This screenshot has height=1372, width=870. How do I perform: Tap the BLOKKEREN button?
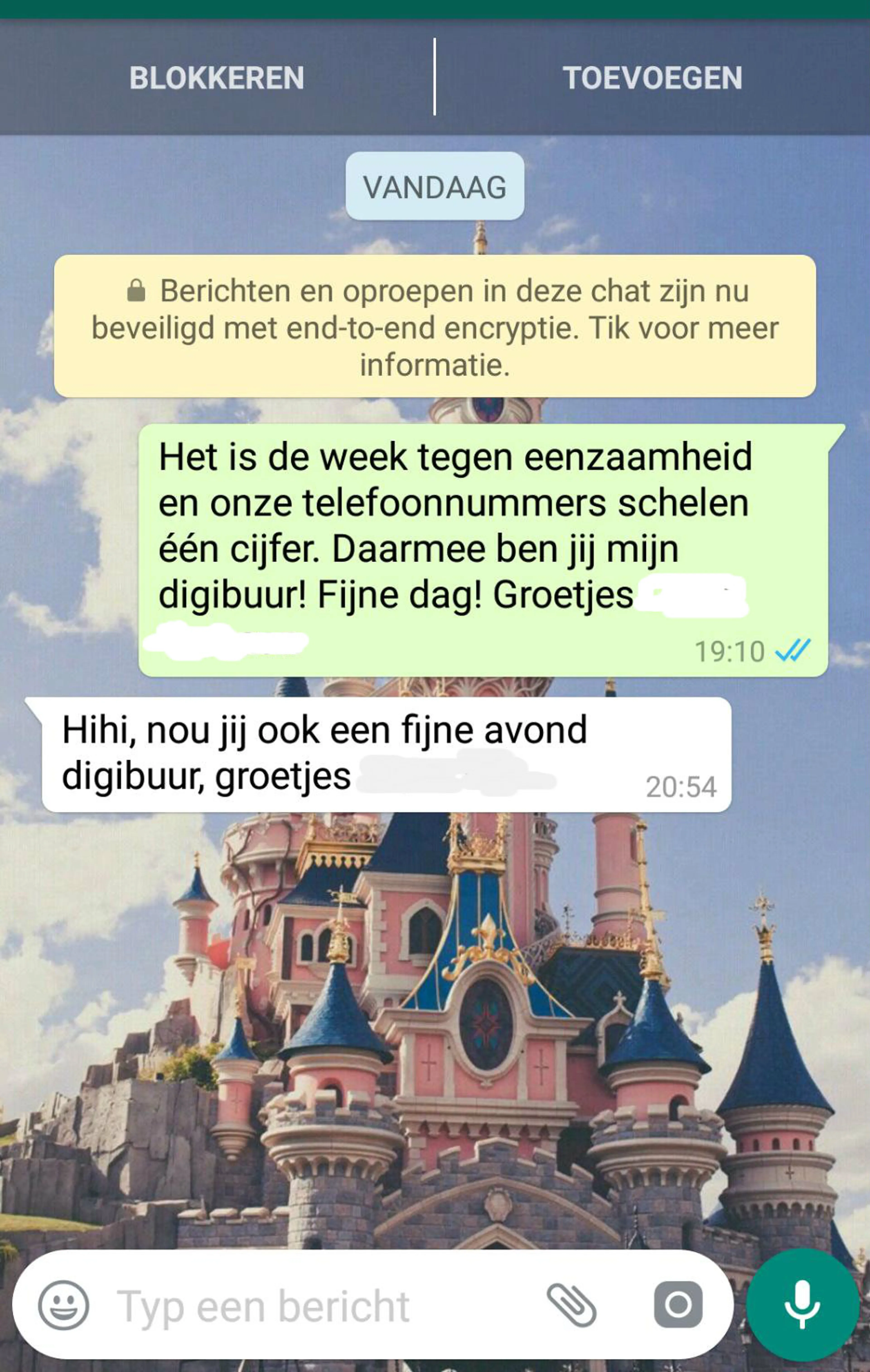217,78
